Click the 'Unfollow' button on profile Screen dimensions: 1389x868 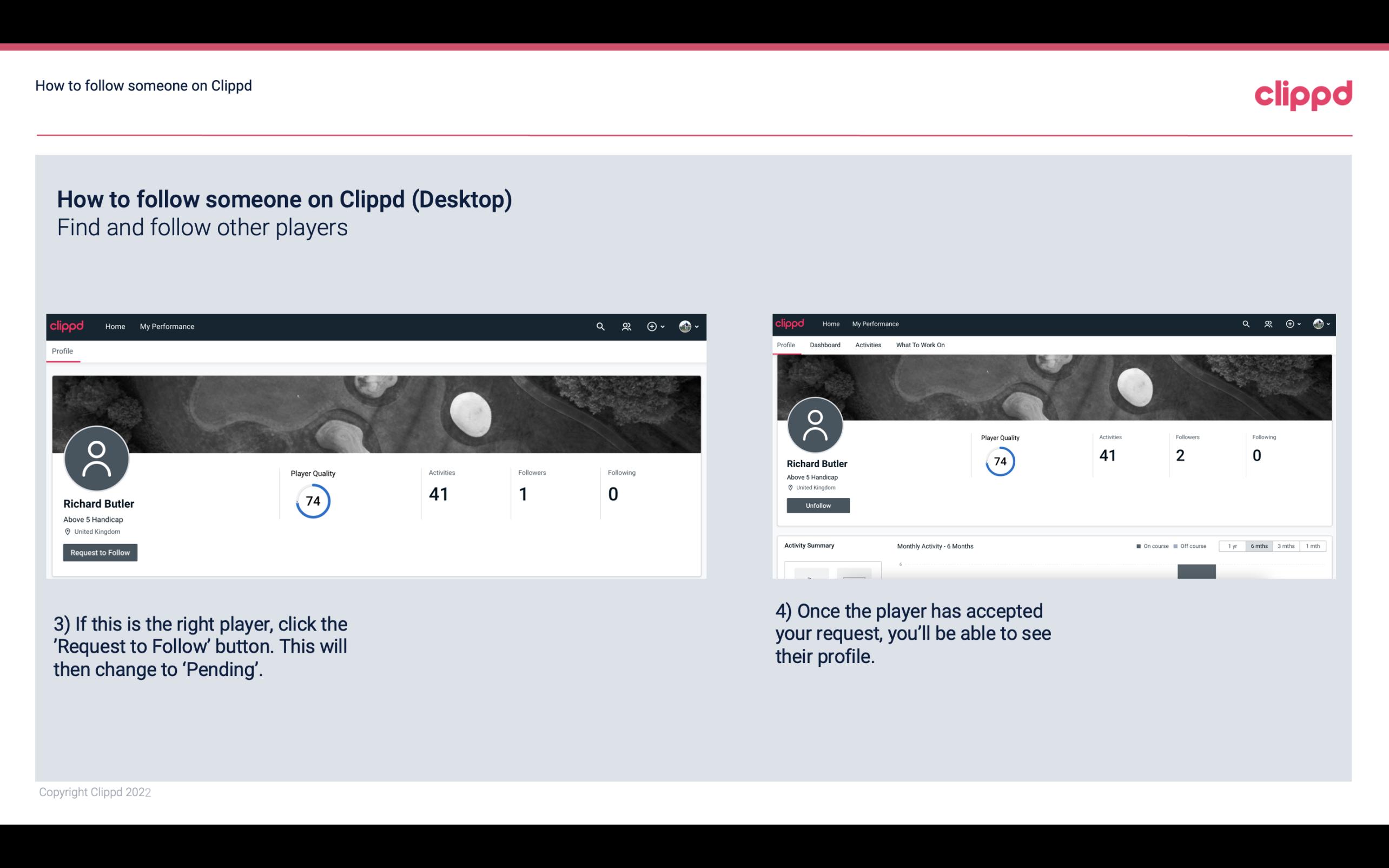pos(817,505)
